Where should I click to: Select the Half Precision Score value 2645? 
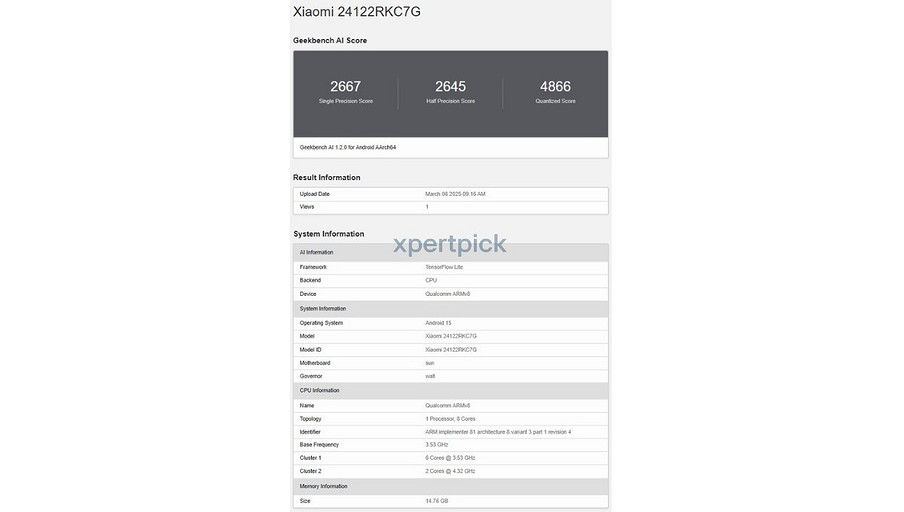pyautogui.click(x=450, y=87)
